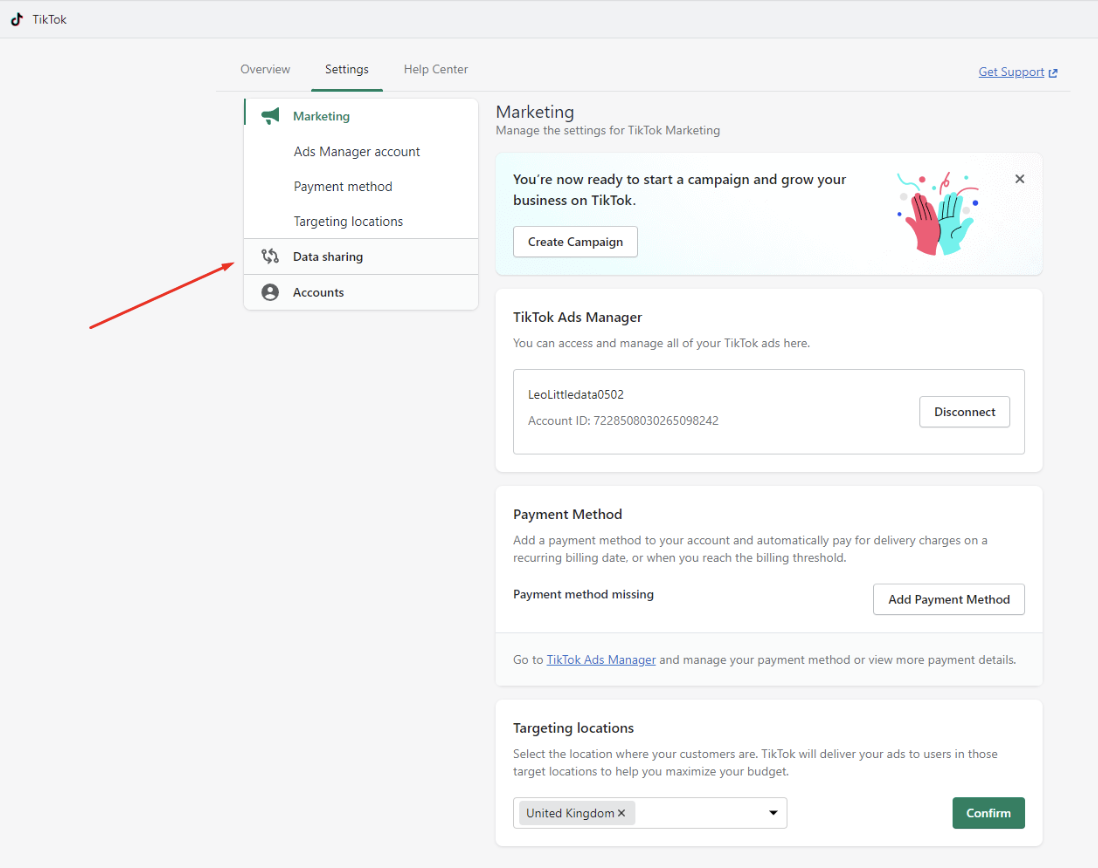
Task: Click the Data sharing sync icon
Action: pos(270,256)
